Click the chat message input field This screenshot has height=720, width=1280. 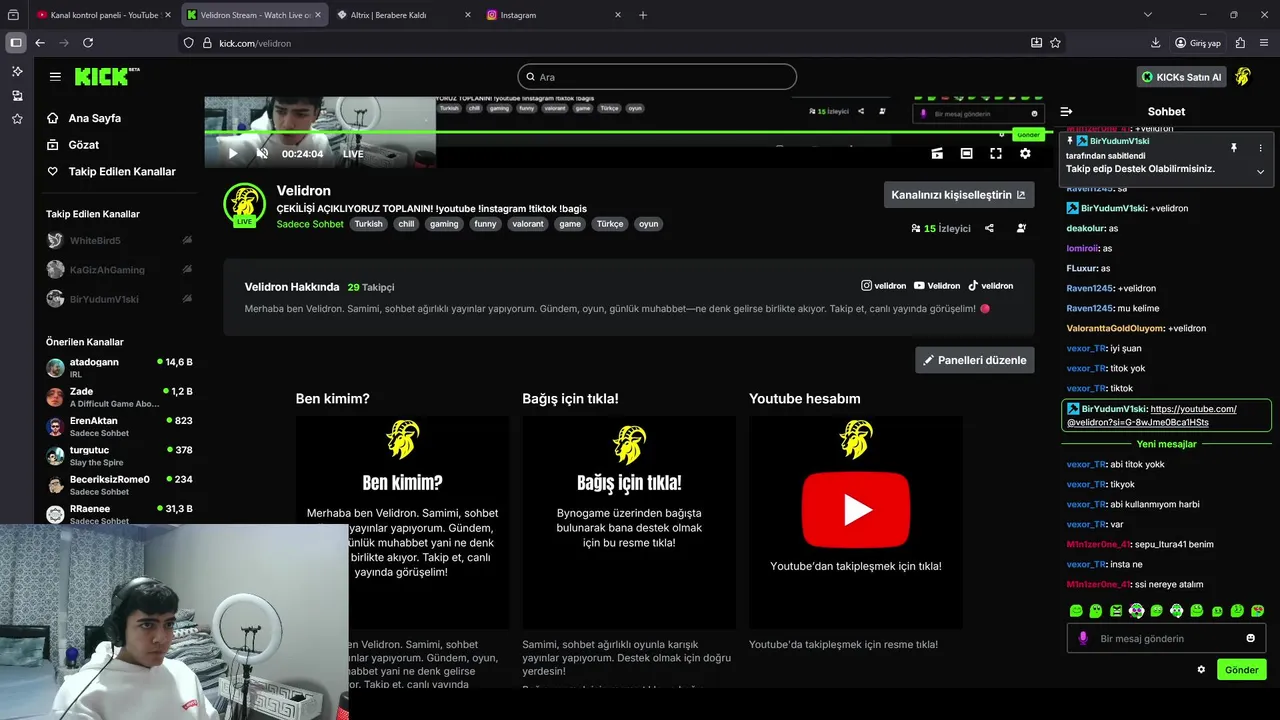tap(1166, 638)
